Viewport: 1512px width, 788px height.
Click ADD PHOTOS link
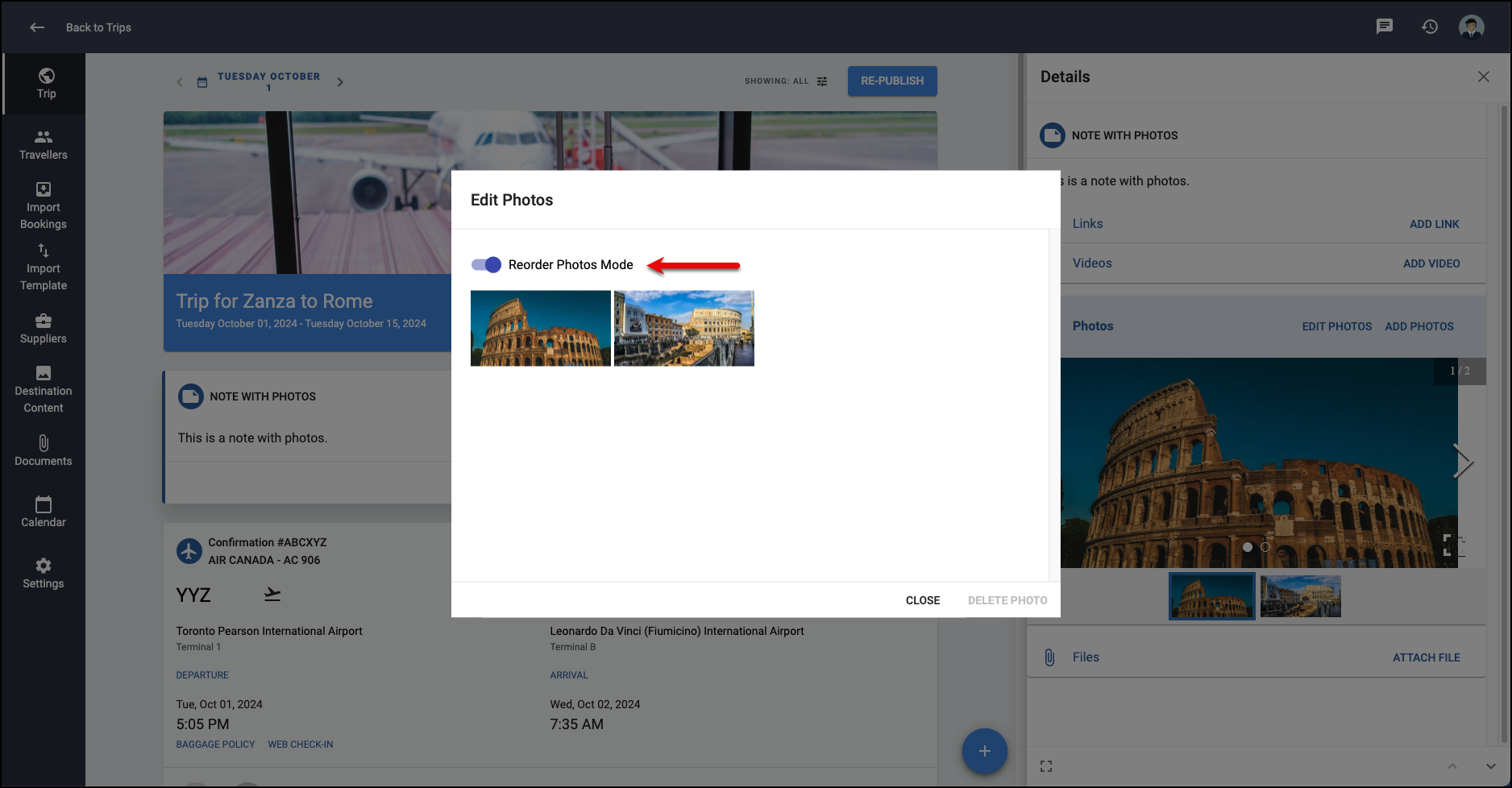tap(1419, 326)
